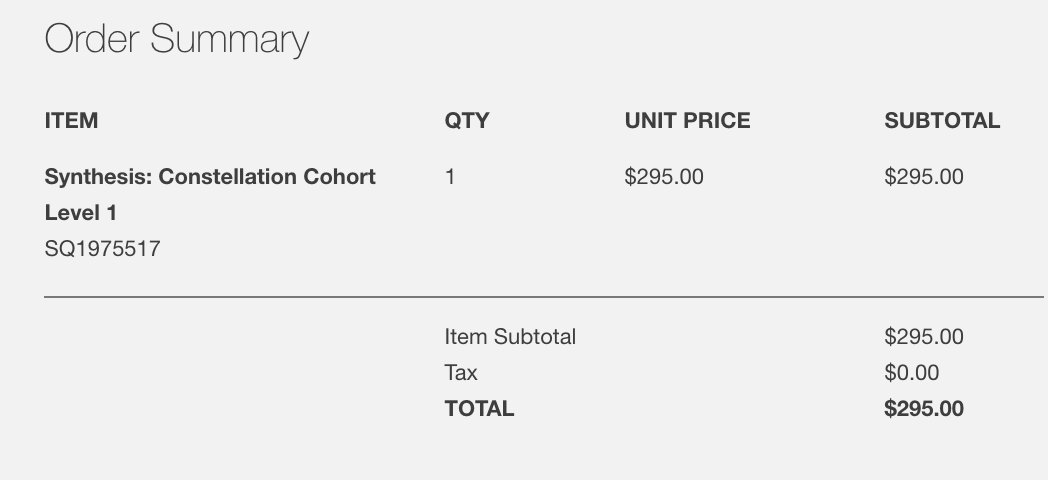Click the Order Summary heading
The image size is (1048, 480).
pyautogui.click(x=177, y=40)
